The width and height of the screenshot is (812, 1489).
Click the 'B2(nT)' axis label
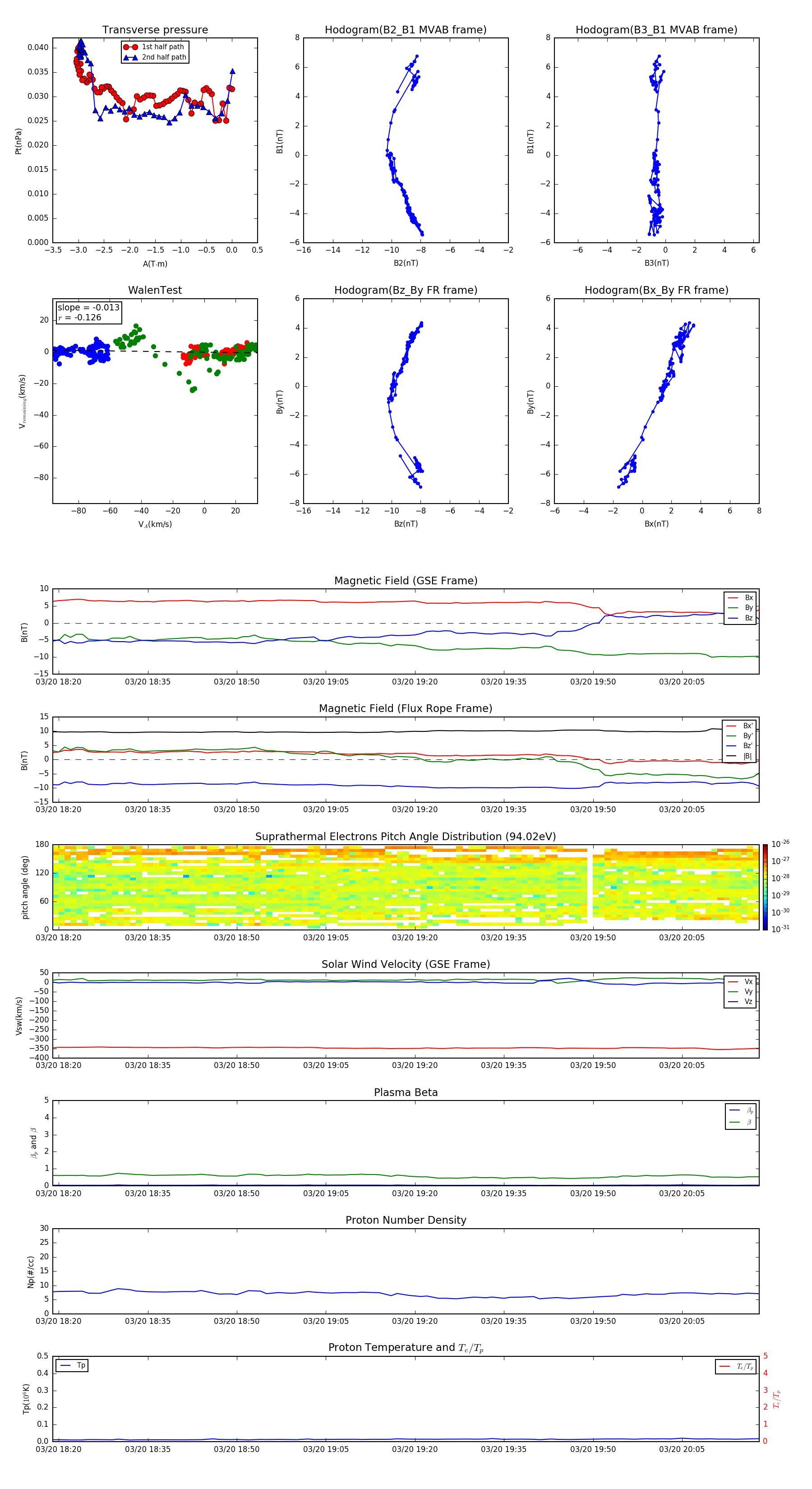coord(406,263)
